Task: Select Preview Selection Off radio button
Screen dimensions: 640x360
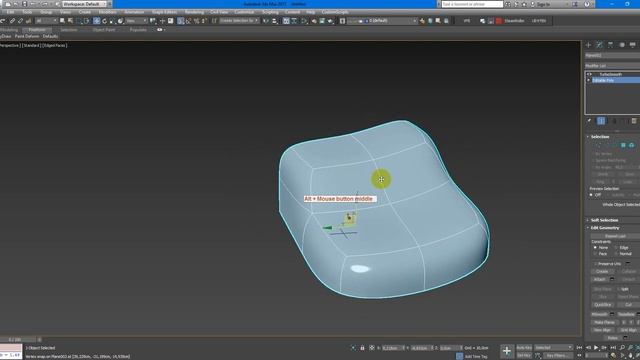Action: pyautogui.click(x=591, y=195)
